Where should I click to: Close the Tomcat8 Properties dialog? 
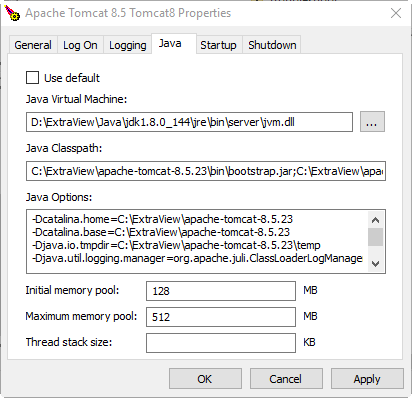(396, 13)
